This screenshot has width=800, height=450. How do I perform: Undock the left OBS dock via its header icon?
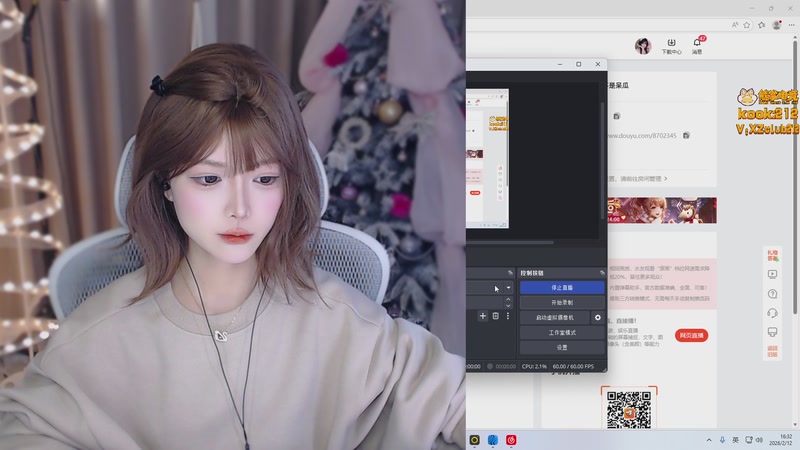pos(510,273)
